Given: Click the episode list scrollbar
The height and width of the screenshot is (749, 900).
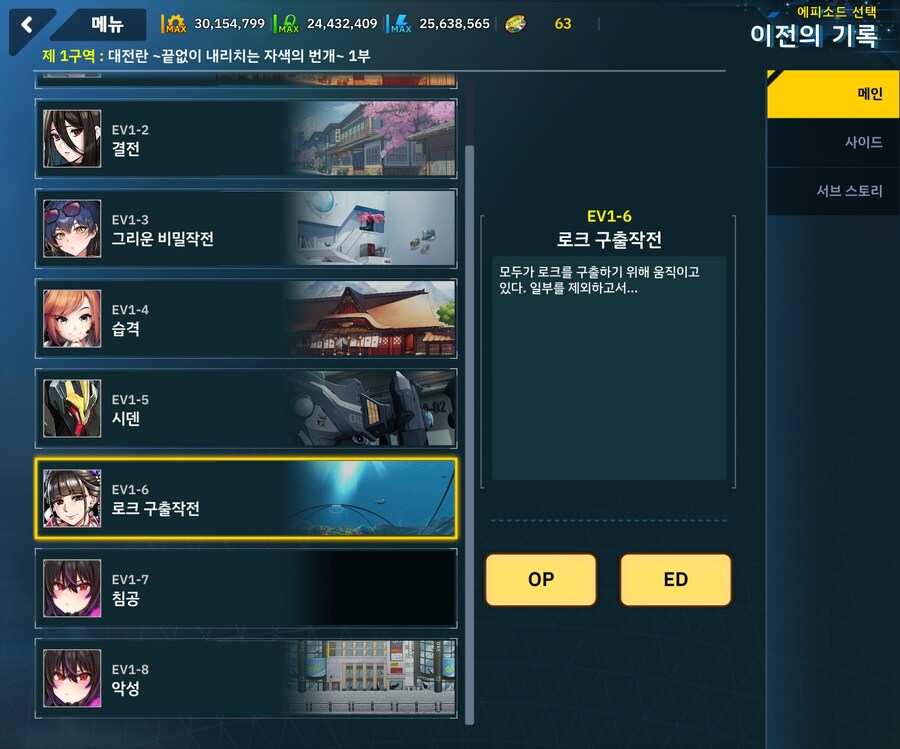Looking at the screenshot, I should point(470,434).
